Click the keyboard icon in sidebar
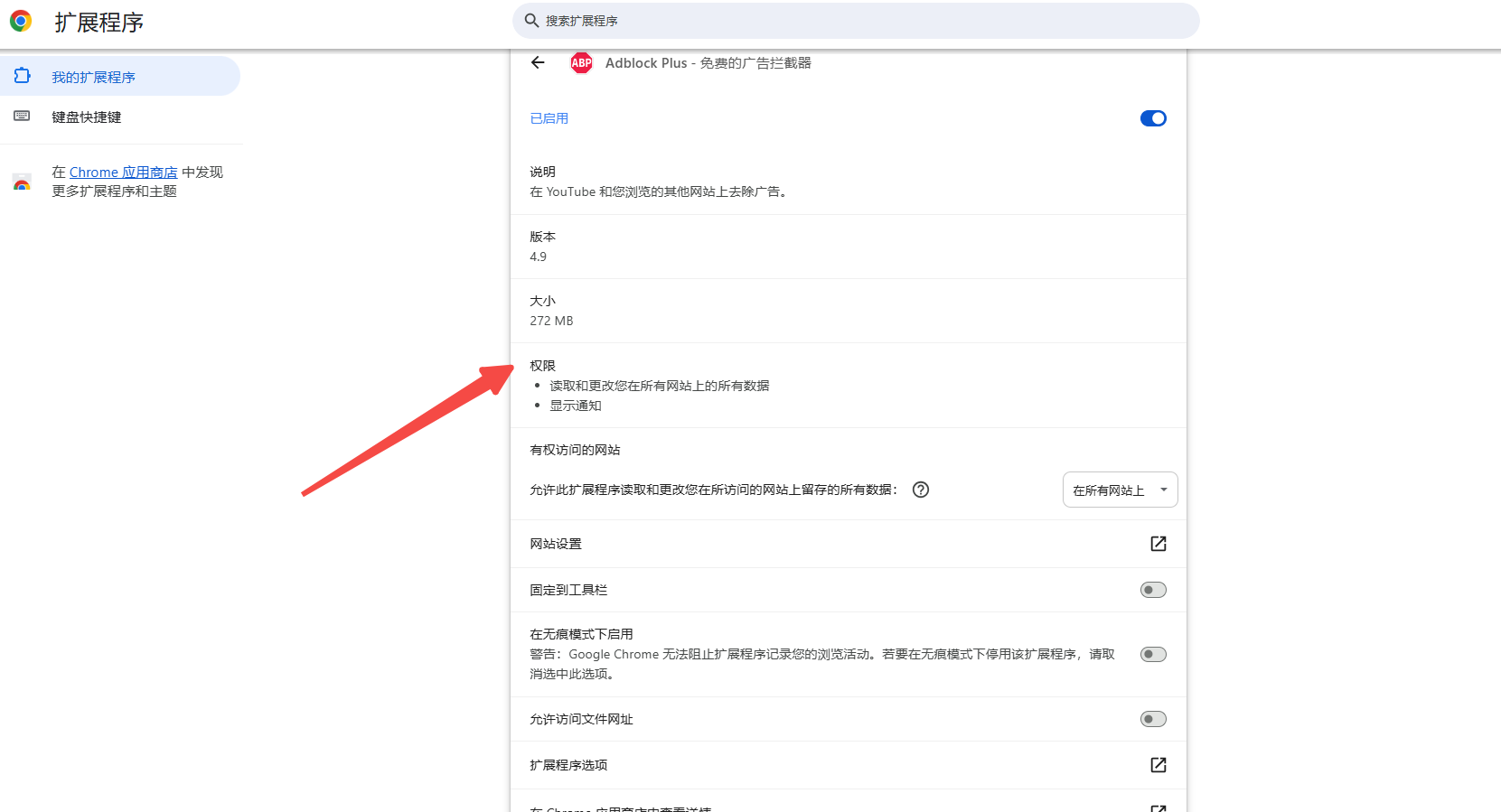The height and width of the screenshot is (812, 1501). click(x=23, y=116)
